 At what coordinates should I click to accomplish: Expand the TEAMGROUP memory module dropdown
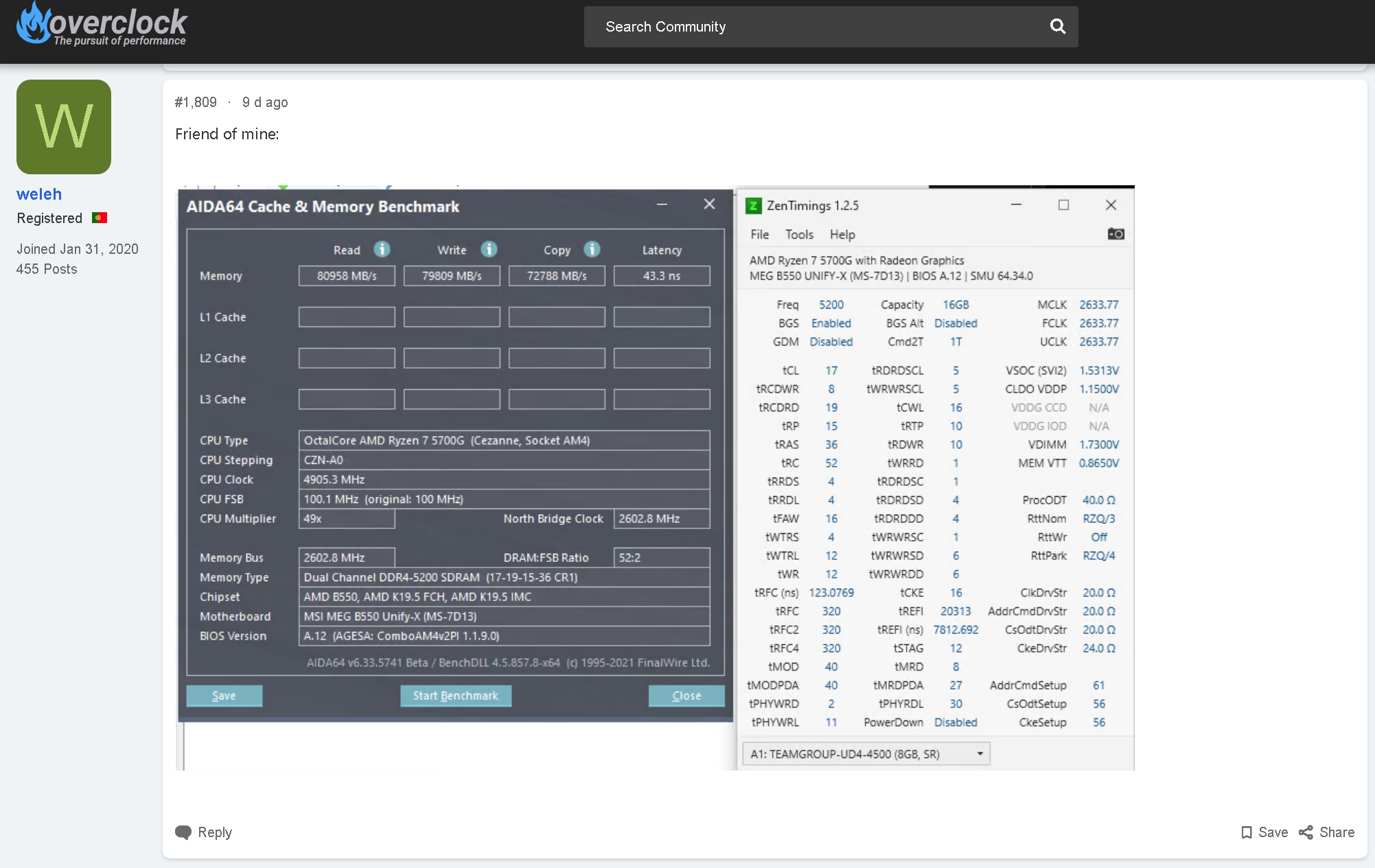pos(980,753)
